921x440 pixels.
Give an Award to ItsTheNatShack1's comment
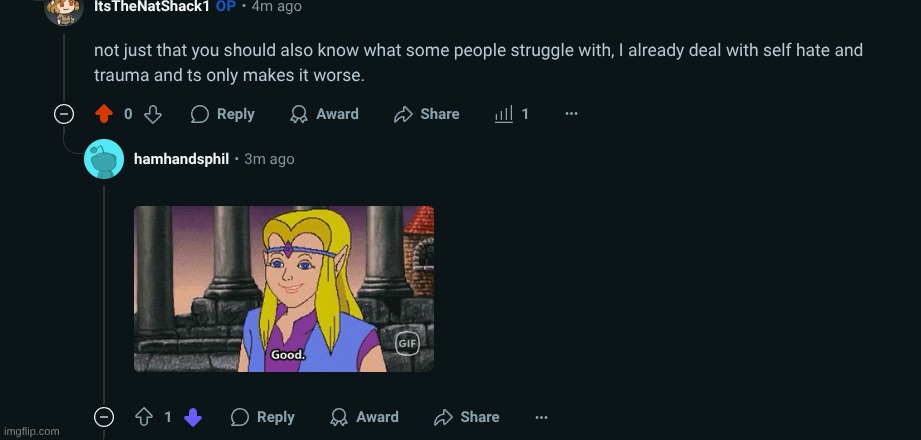pos(324,114)
